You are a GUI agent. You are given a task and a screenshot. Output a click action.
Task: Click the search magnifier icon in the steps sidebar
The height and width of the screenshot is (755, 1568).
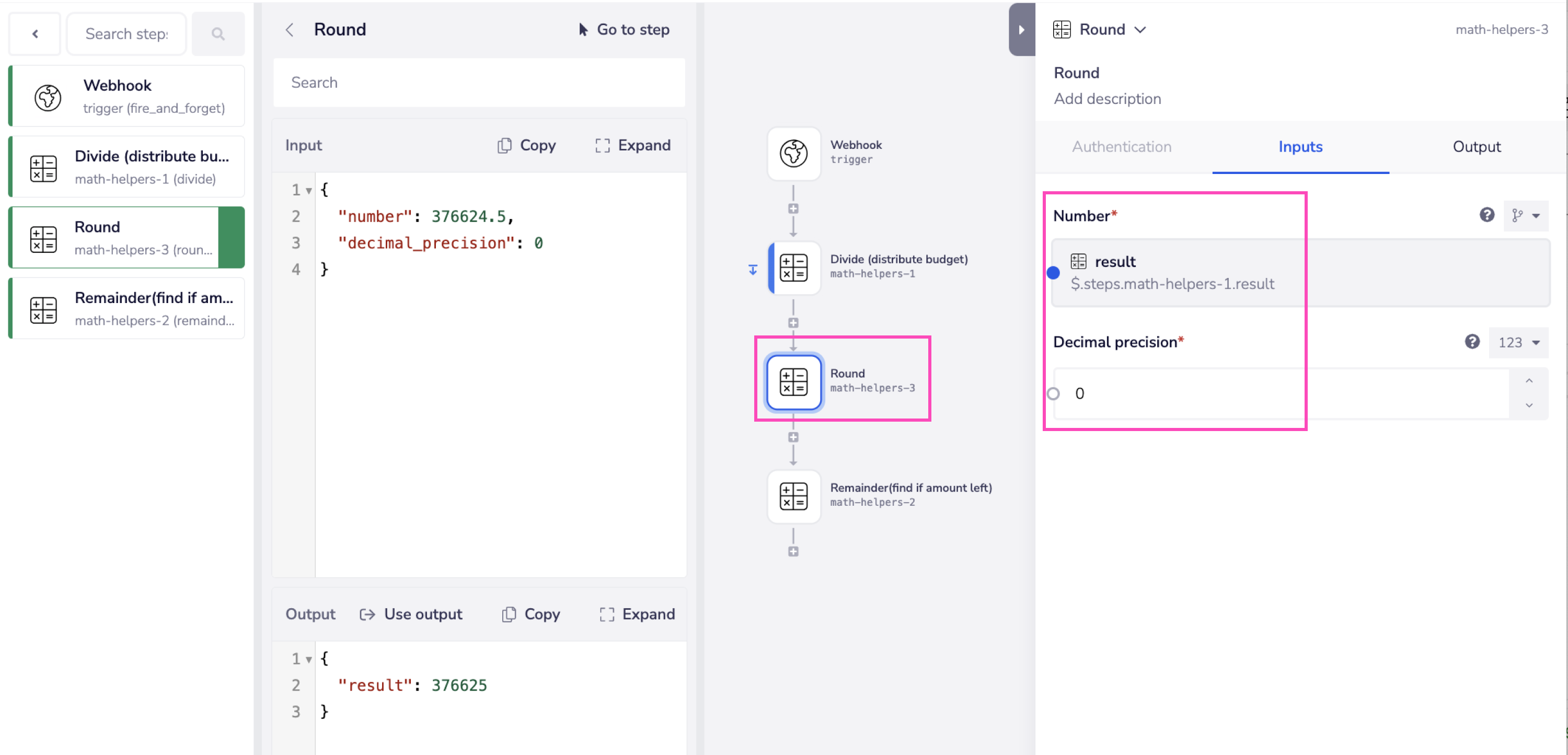[x=218, y=34]
